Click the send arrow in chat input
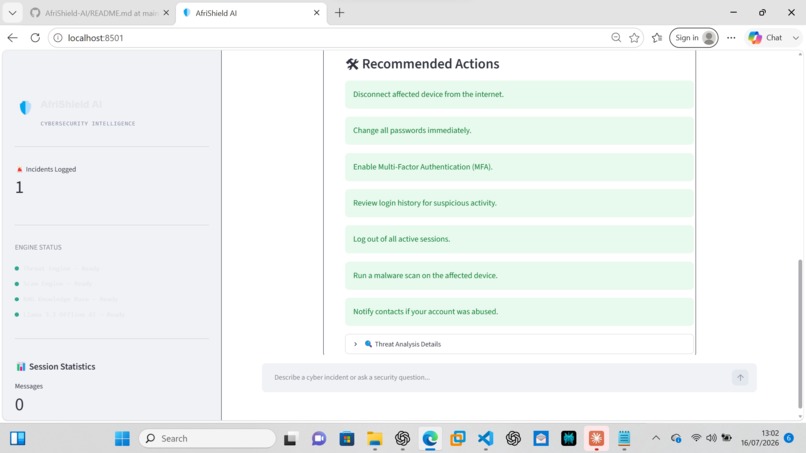 (x=740, y=377)
